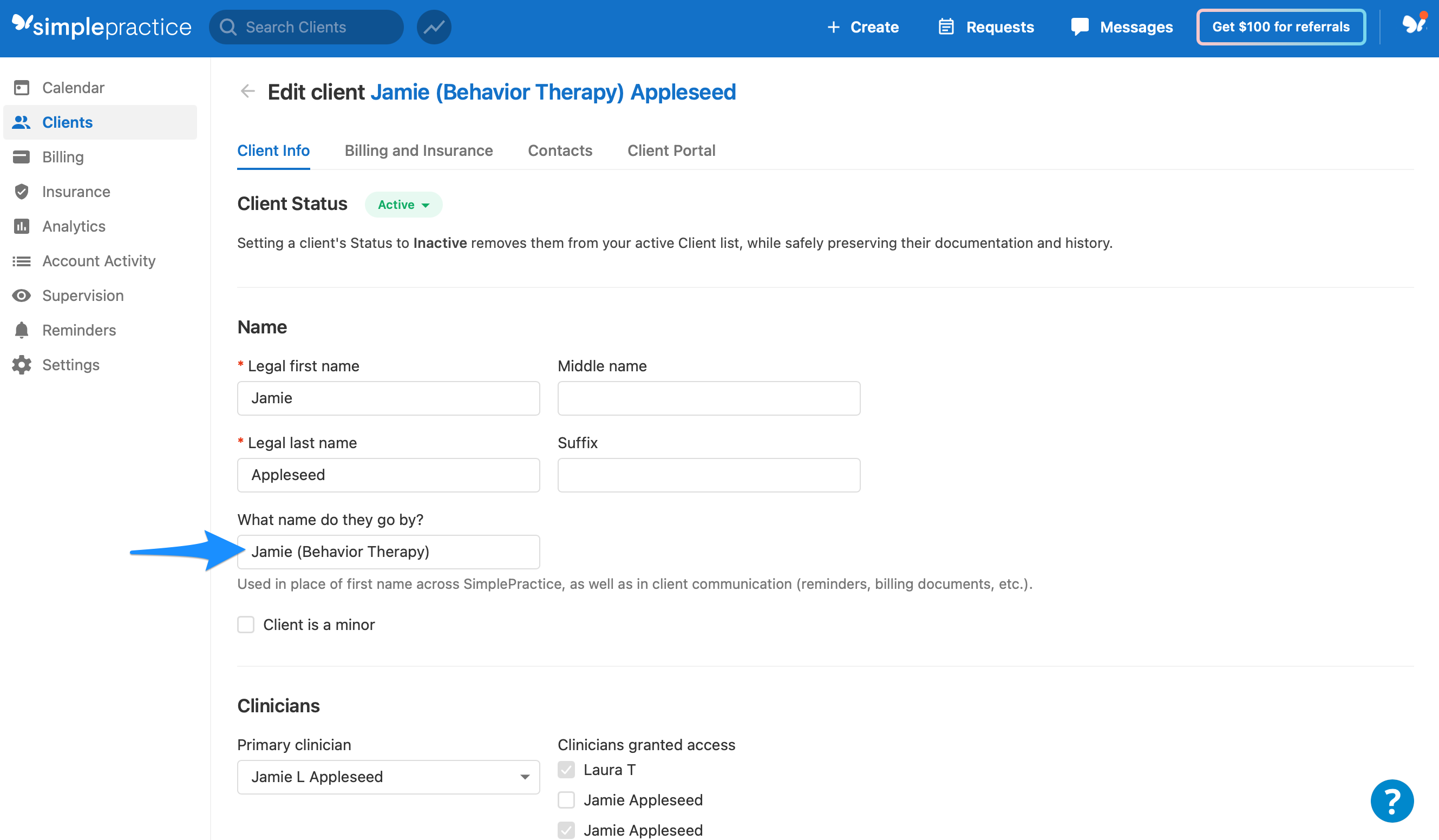Screen dimensions: 1439x840
Task: Click the SimplePractice logo
Action: point(102,27)
